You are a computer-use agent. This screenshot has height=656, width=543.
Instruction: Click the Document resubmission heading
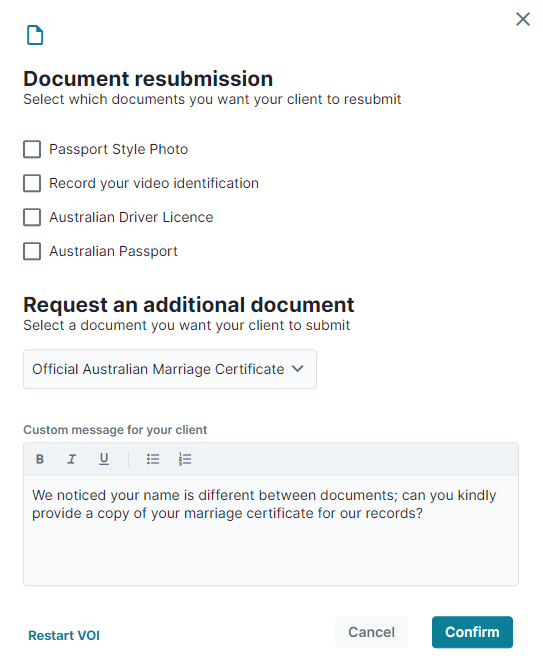pos(148,79)
